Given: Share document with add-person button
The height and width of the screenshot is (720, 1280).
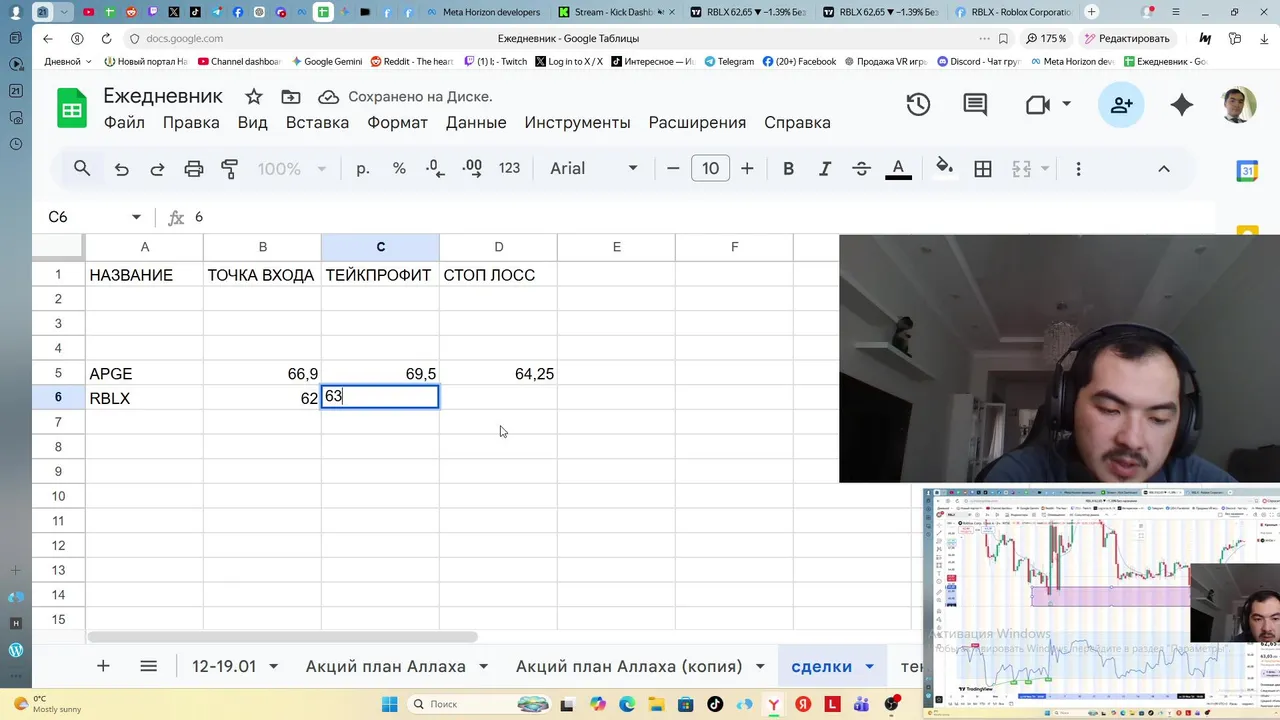Looking at the screenshot, I should pos(1121,105).
